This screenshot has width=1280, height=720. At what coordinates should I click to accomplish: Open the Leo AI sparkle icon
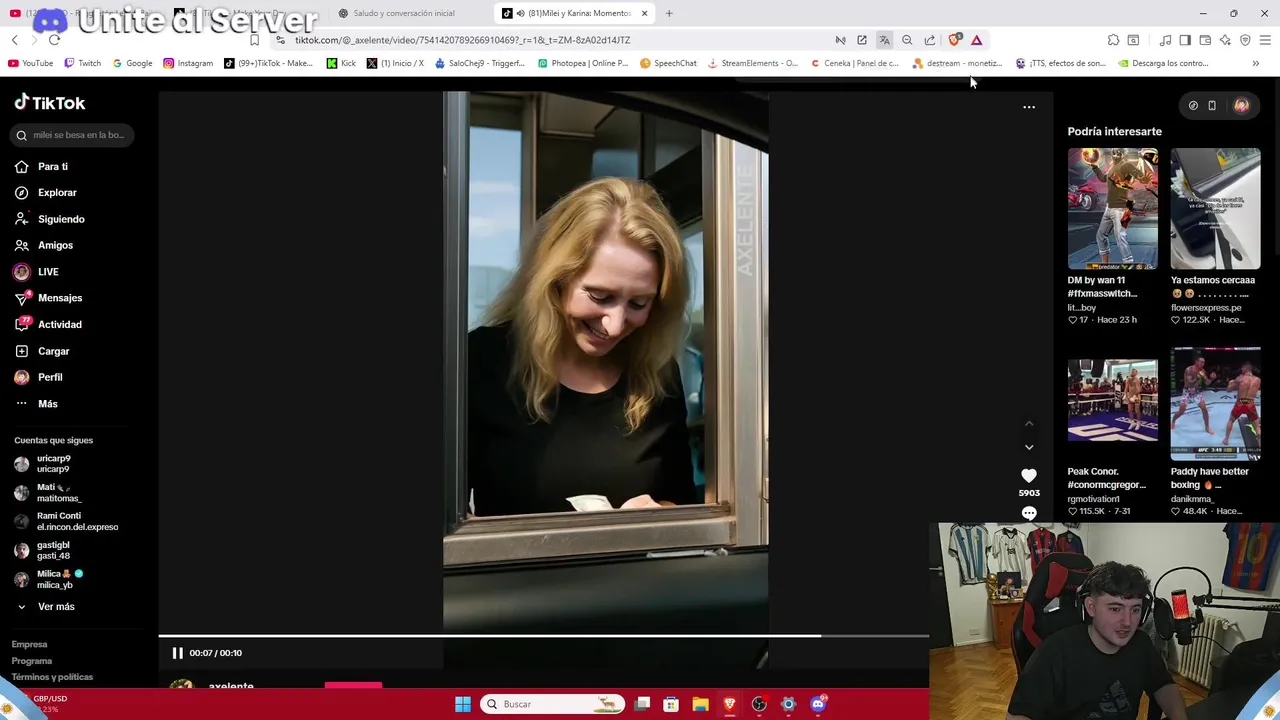[x=1225, y=40]
